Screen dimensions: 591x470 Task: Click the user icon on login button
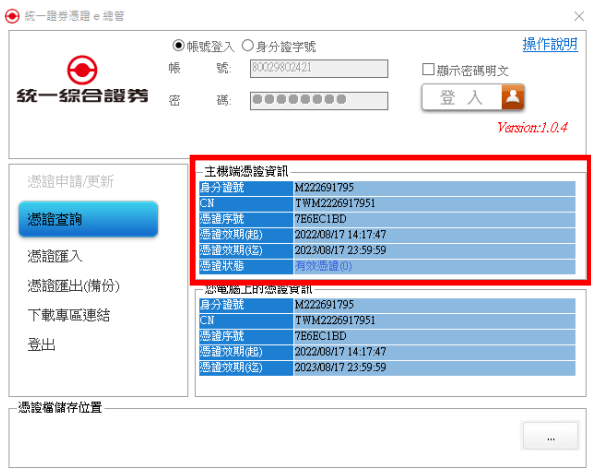tap(513, 97)
